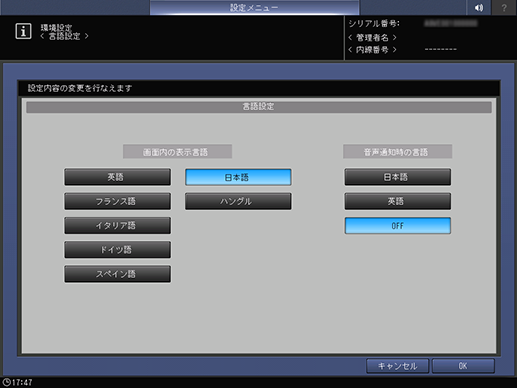
Task: Set display language to イタリア語
Action: point(117,226)
